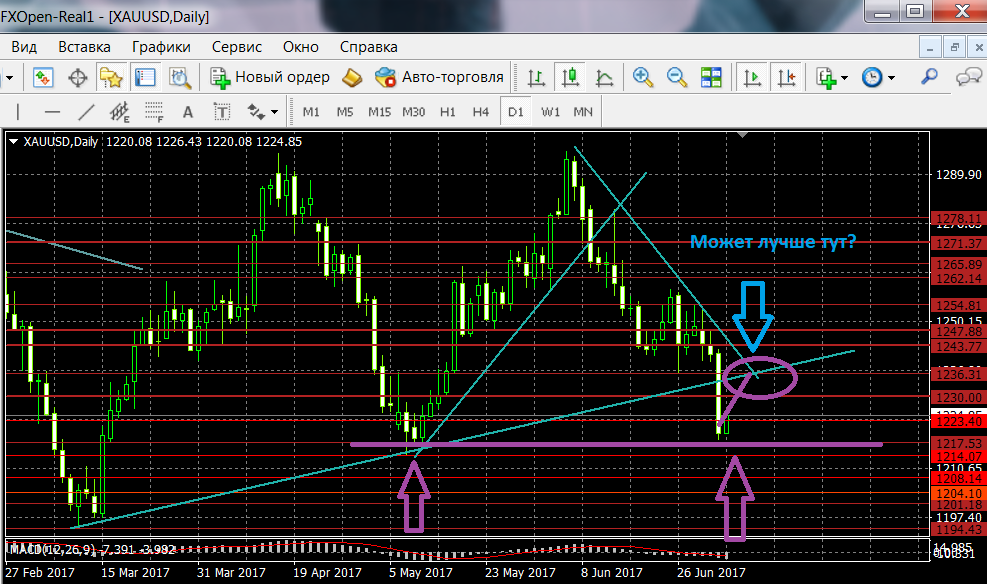
Task: Toggle chart shift icon
Action: pyautogui.click(x=787, y=77)
